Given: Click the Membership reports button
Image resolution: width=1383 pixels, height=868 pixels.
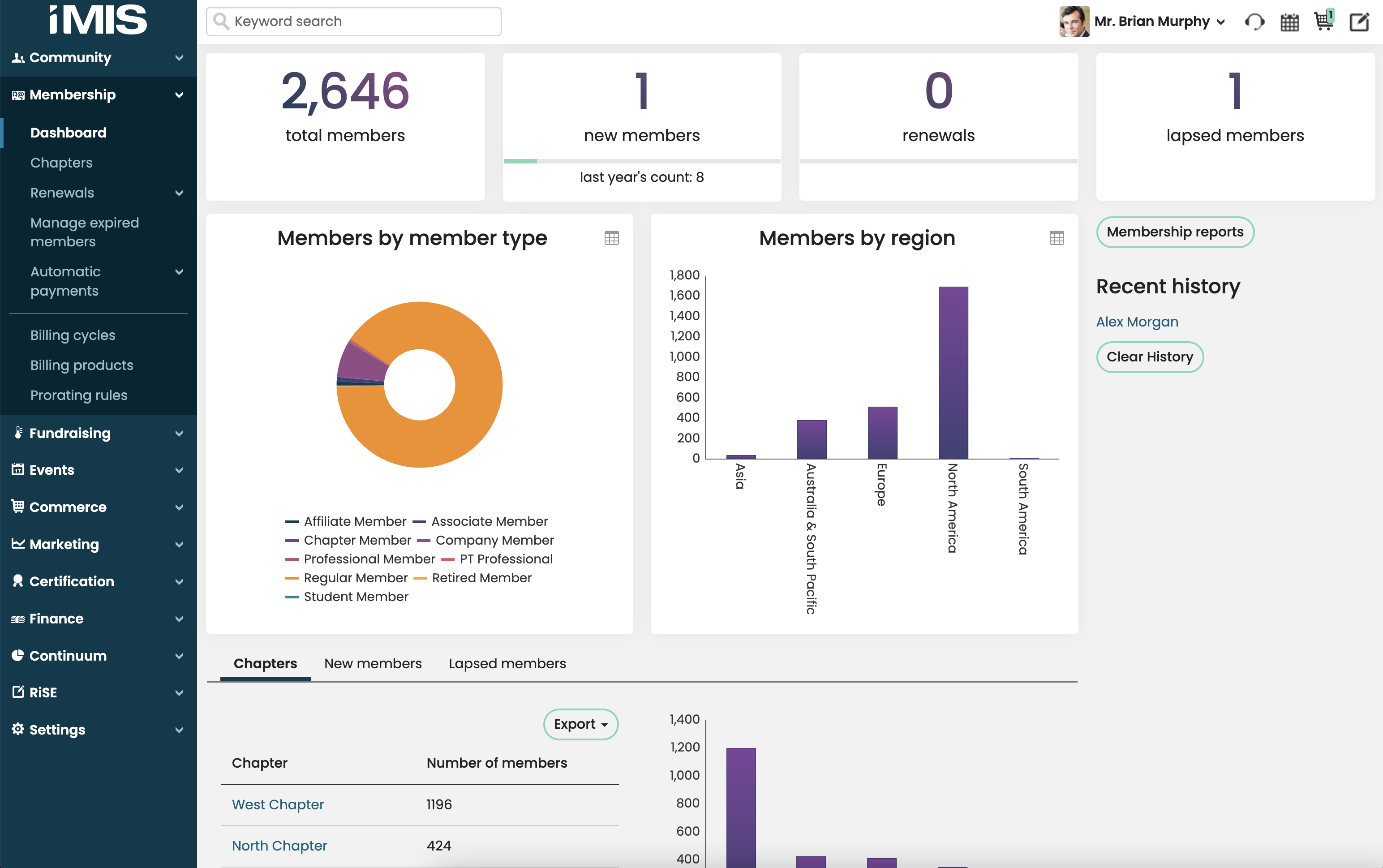Looking at the screenshot, I should click(1175, 232).
